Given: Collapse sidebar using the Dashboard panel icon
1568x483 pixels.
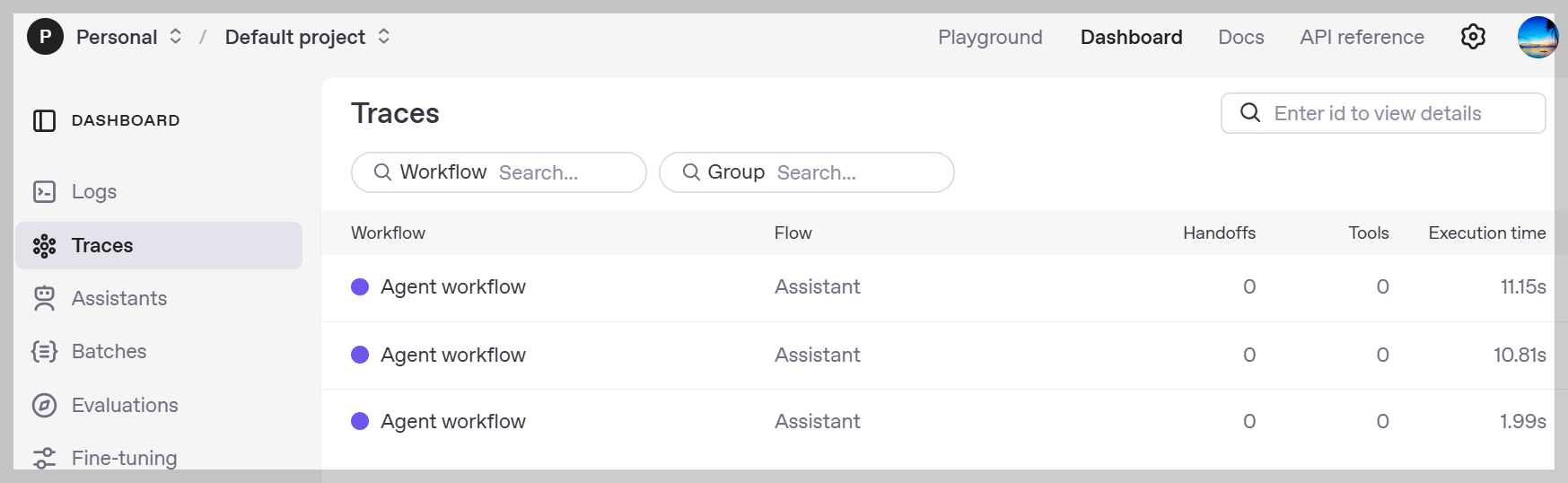Looking at the screenshot, I should (x=44, y=120).
